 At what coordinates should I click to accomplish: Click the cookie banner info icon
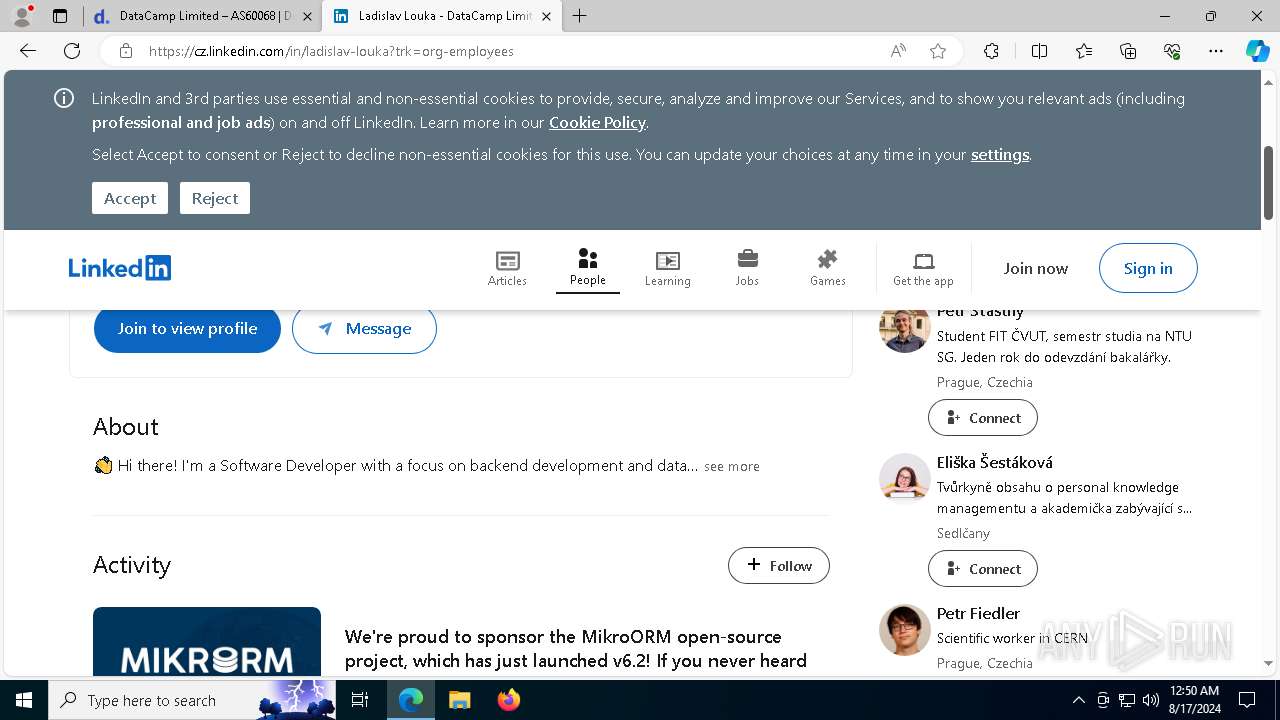click(64, 98)
